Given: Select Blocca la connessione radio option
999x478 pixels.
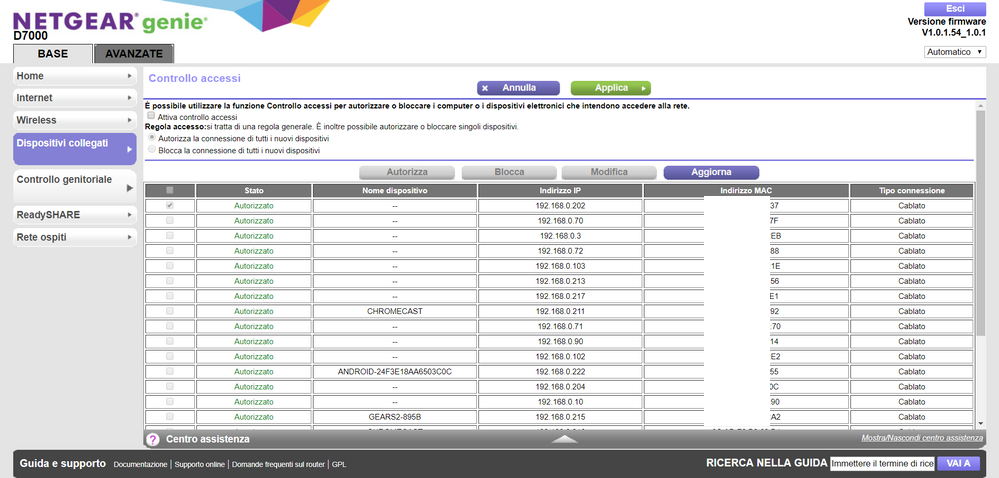Looking at the screenshot, I should click(152, 150).
